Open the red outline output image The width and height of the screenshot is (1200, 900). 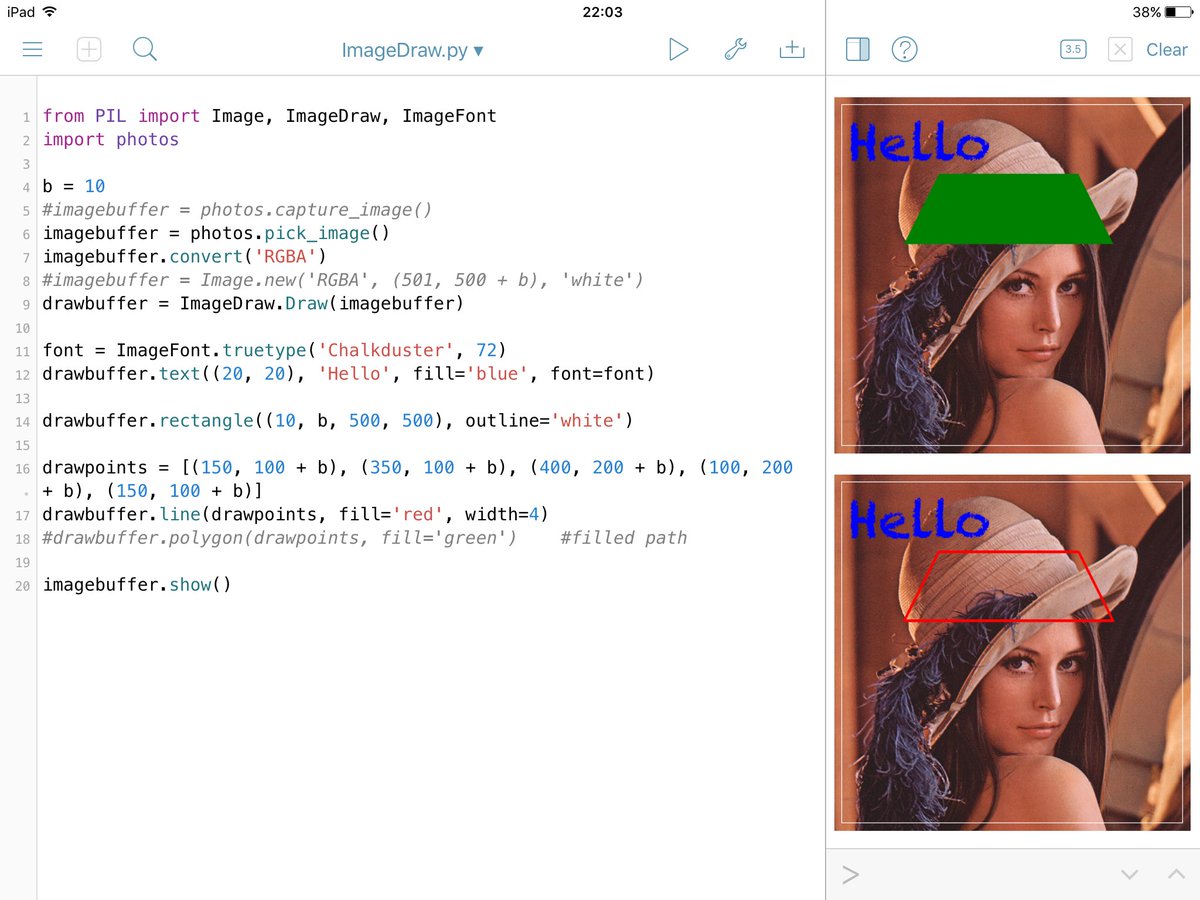(x=1012, y=652)
